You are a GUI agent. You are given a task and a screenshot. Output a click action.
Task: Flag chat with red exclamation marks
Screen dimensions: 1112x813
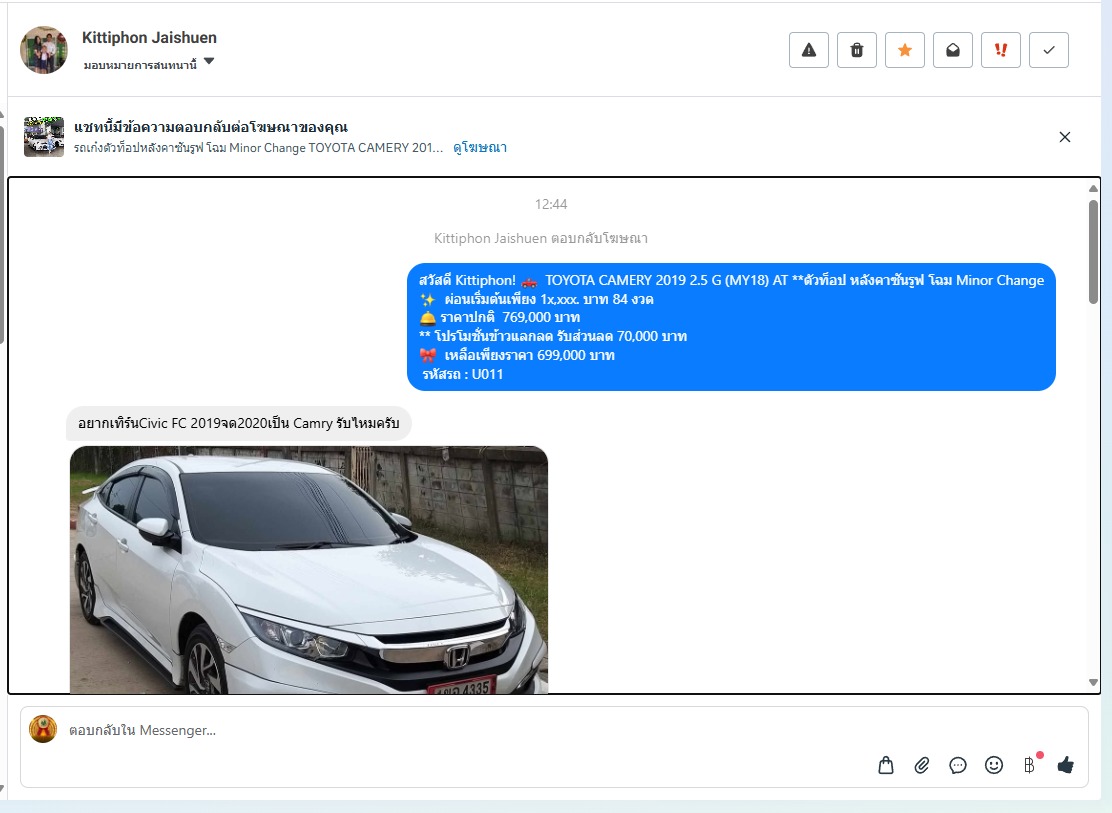pyautogui.click(x=1001, y=50)
